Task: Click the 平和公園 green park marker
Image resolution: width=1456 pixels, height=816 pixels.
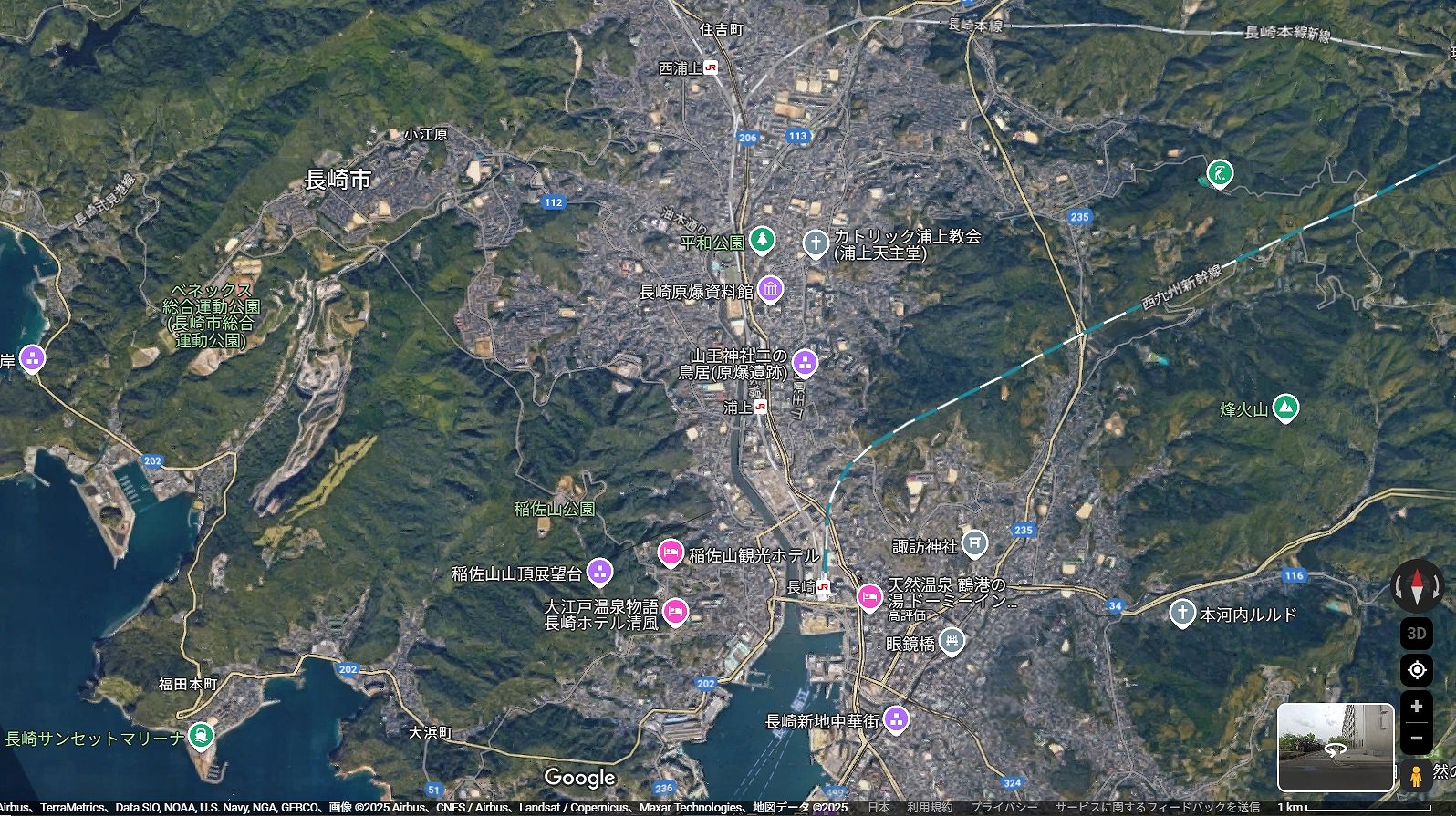Action: pyautogui.click(x=762, y=241)
